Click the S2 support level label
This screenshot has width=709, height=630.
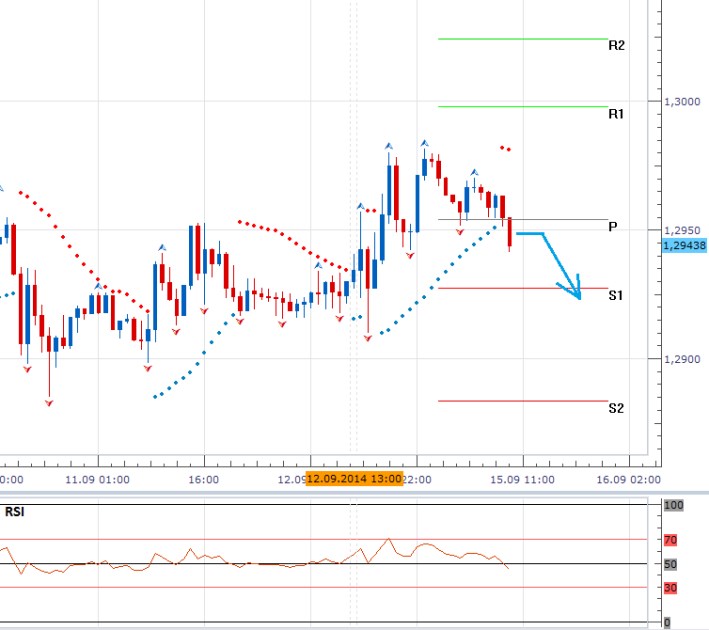[x=616, y=408]
